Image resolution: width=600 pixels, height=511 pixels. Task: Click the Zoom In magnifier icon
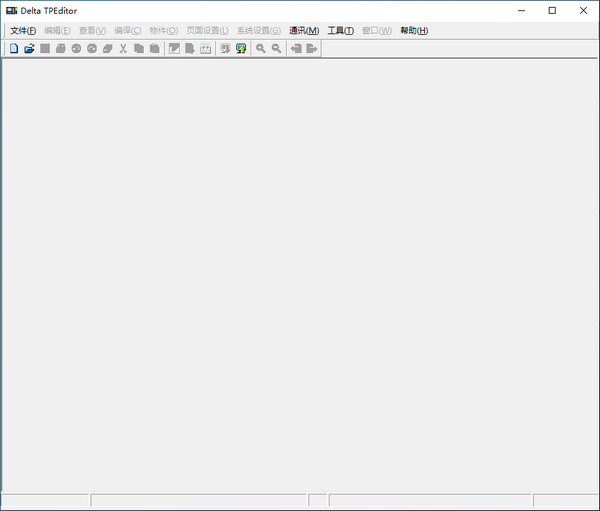261,49
